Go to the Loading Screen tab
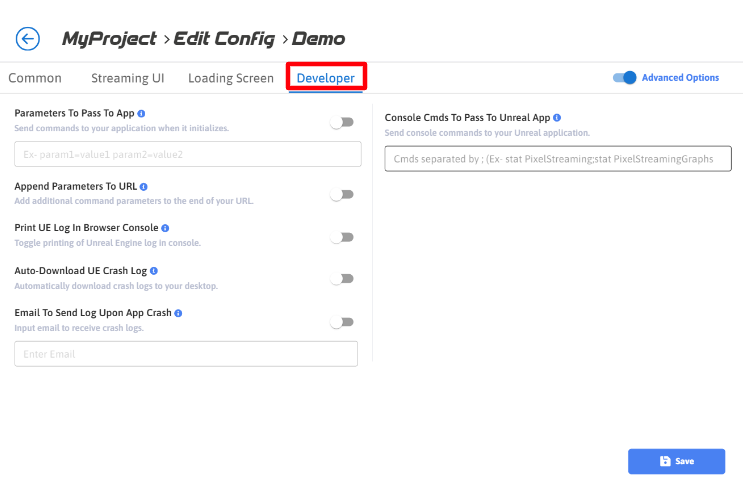Viewport: 747px width, 493px height. (x=231, y=78)
